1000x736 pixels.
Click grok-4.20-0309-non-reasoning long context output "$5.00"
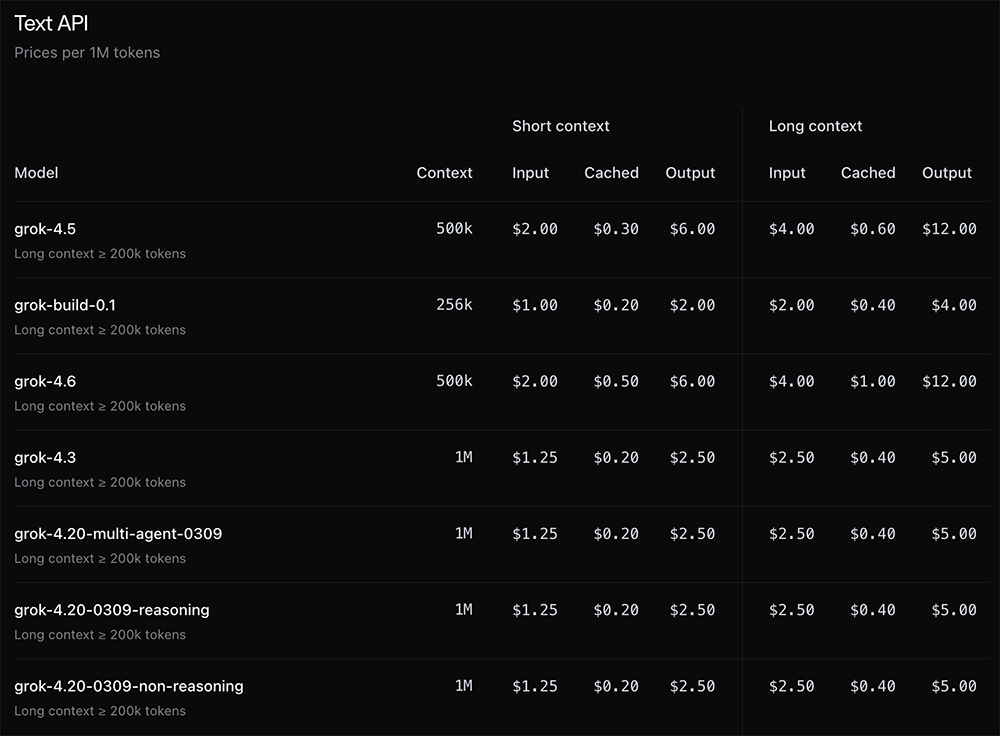(x=953, y=686)
